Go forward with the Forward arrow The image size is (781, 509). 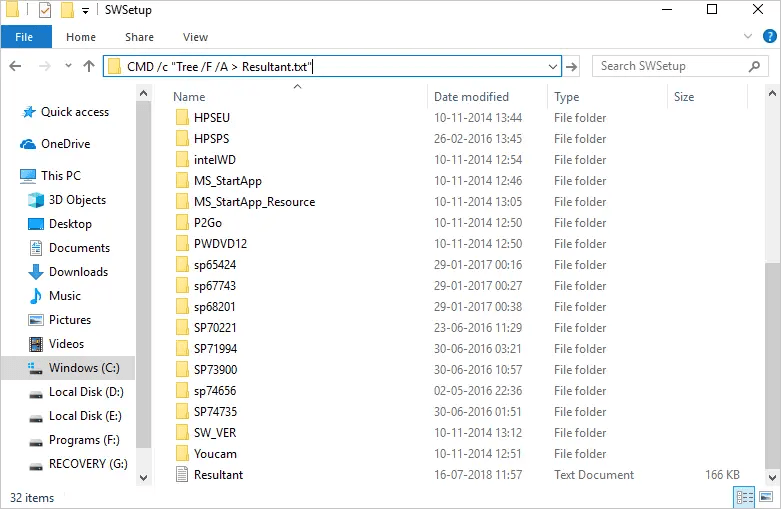45,66
